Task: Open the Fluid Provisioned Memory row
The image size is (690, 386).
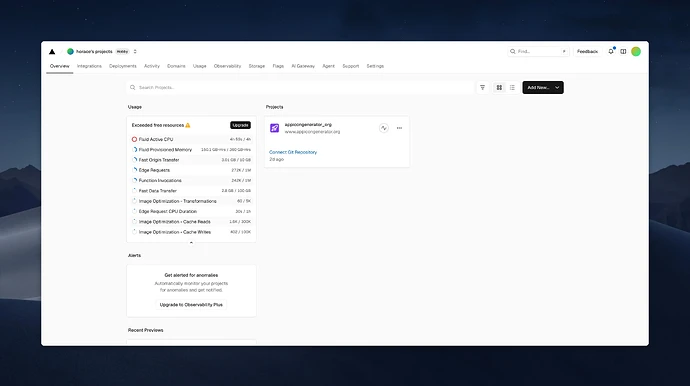Action: 191,150
